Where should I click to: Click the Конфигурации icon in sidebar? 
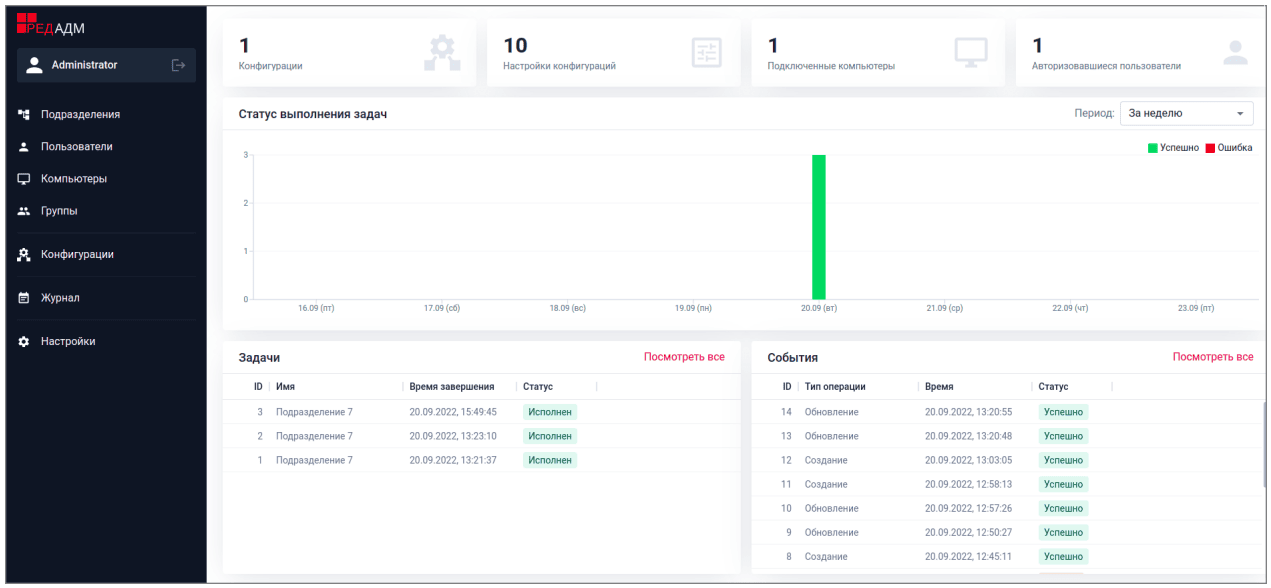(24, 255)
